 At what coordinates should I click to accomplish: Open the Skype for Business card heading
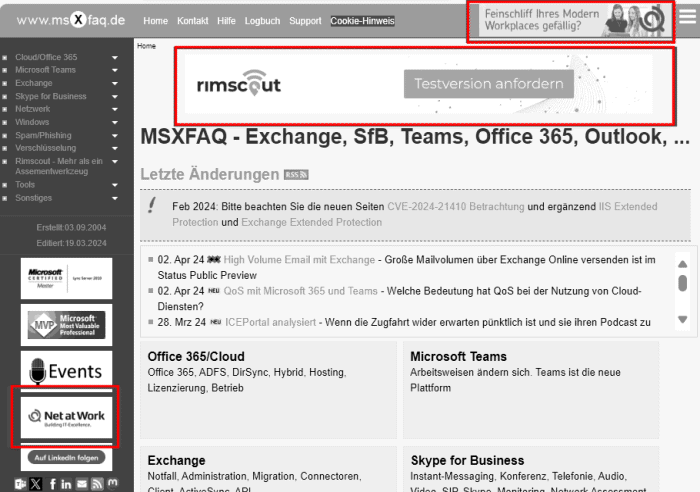pyautogui.click(x=467, y=460)
